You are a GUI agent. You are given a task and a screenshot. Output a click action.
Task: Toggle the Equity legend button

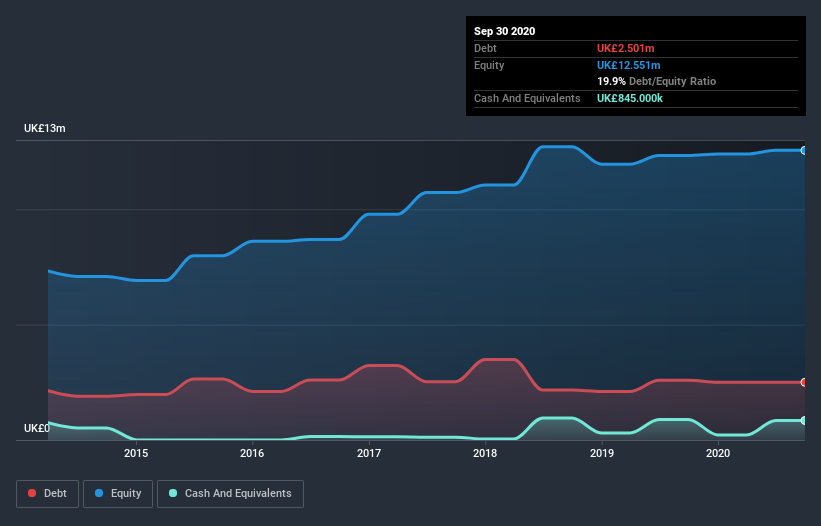(118, 494)
